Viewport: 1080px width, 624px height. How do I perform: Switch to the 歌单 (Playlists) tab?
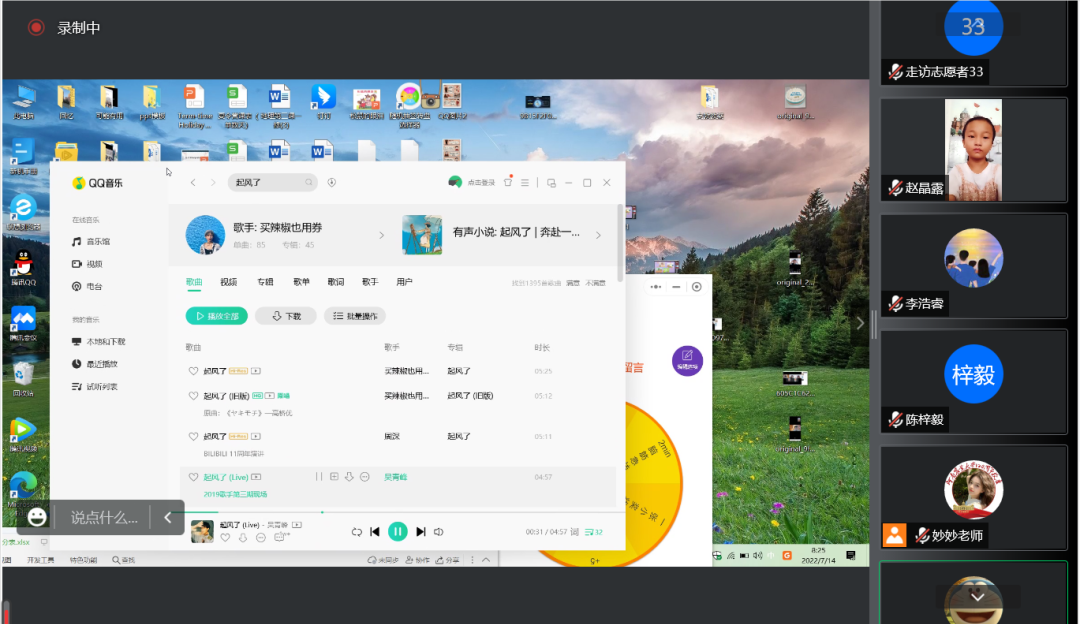pyautogui.click(x=301, y=282)
